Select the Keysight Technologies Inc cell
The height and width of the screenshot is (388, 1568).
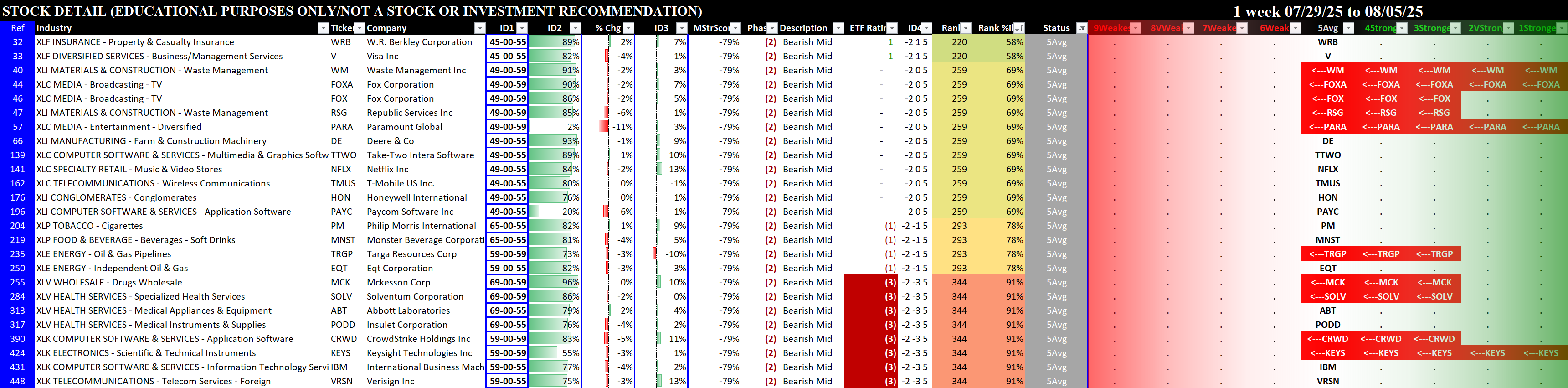point(426,353)
